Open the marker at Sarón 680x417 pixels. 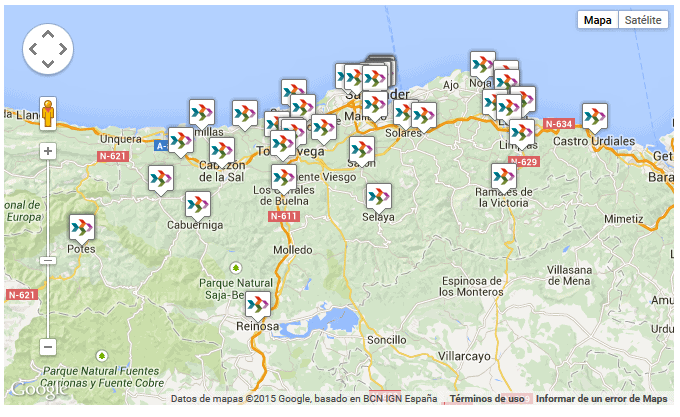(362, 151)
